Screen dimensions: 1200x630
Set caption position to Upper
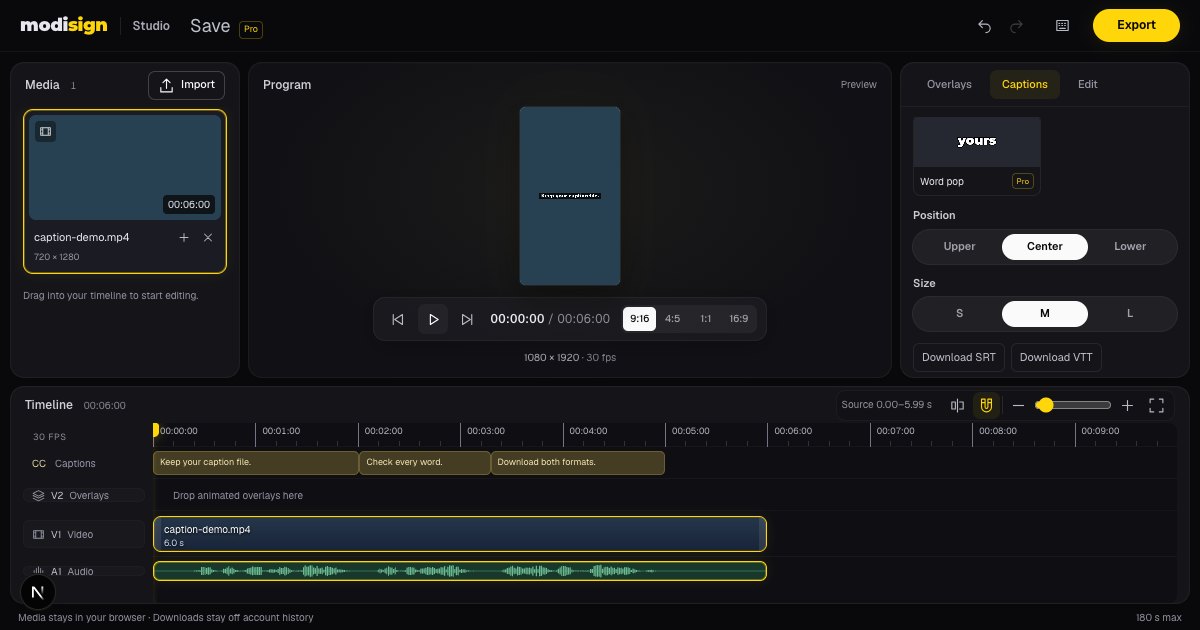pos(959,246)
